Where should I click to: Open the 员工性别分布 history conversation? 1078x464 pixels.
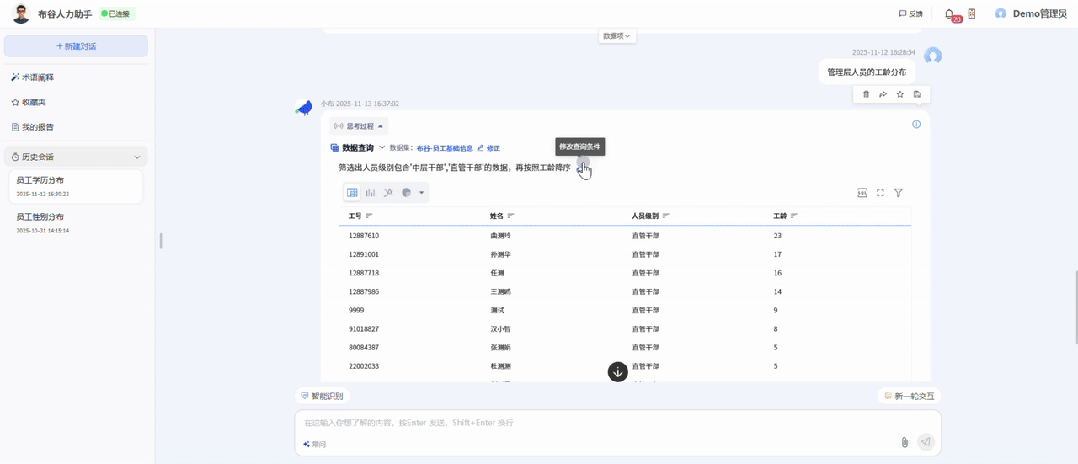(x=40, y=217)
